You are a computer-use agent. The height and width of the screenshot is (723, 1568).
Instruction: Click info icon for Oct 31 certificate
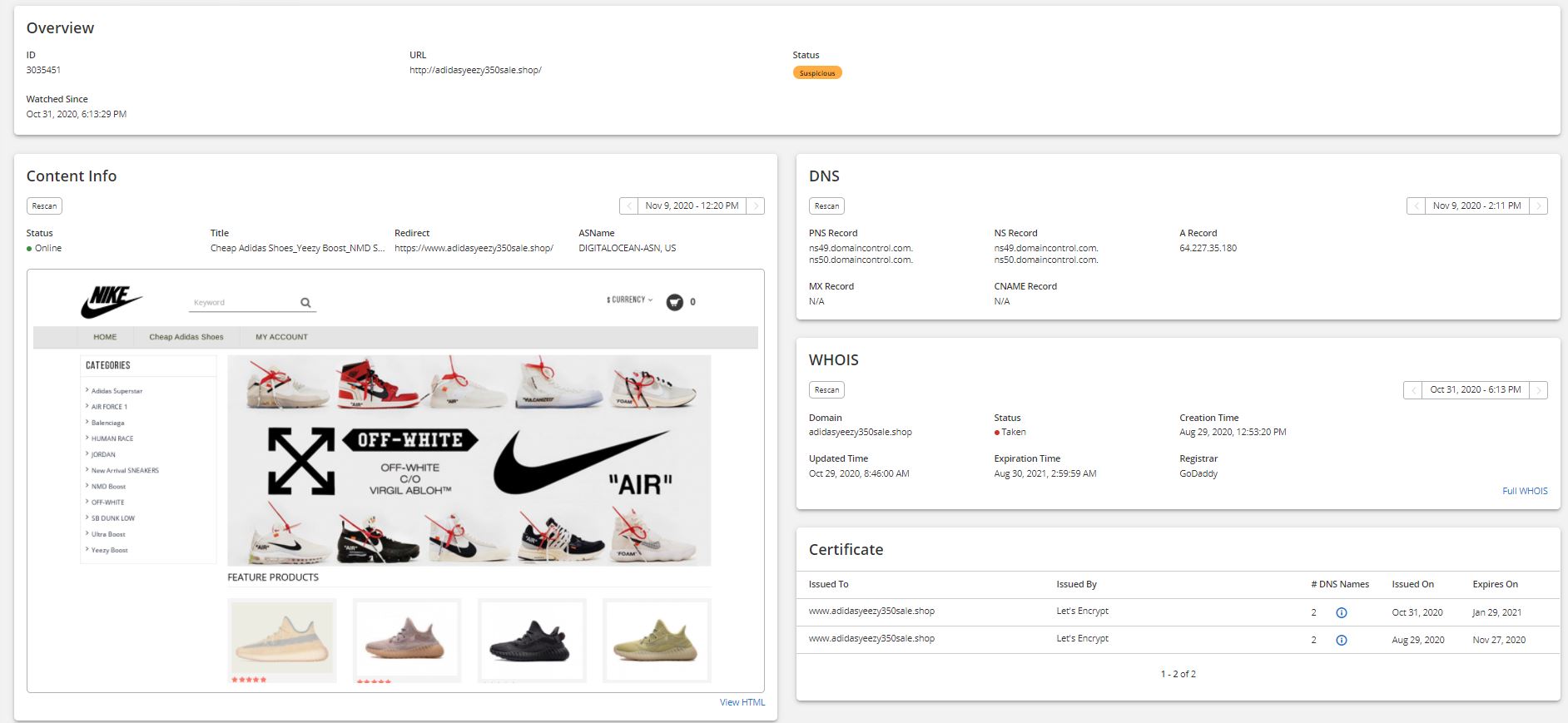[x=1341, y=612]
